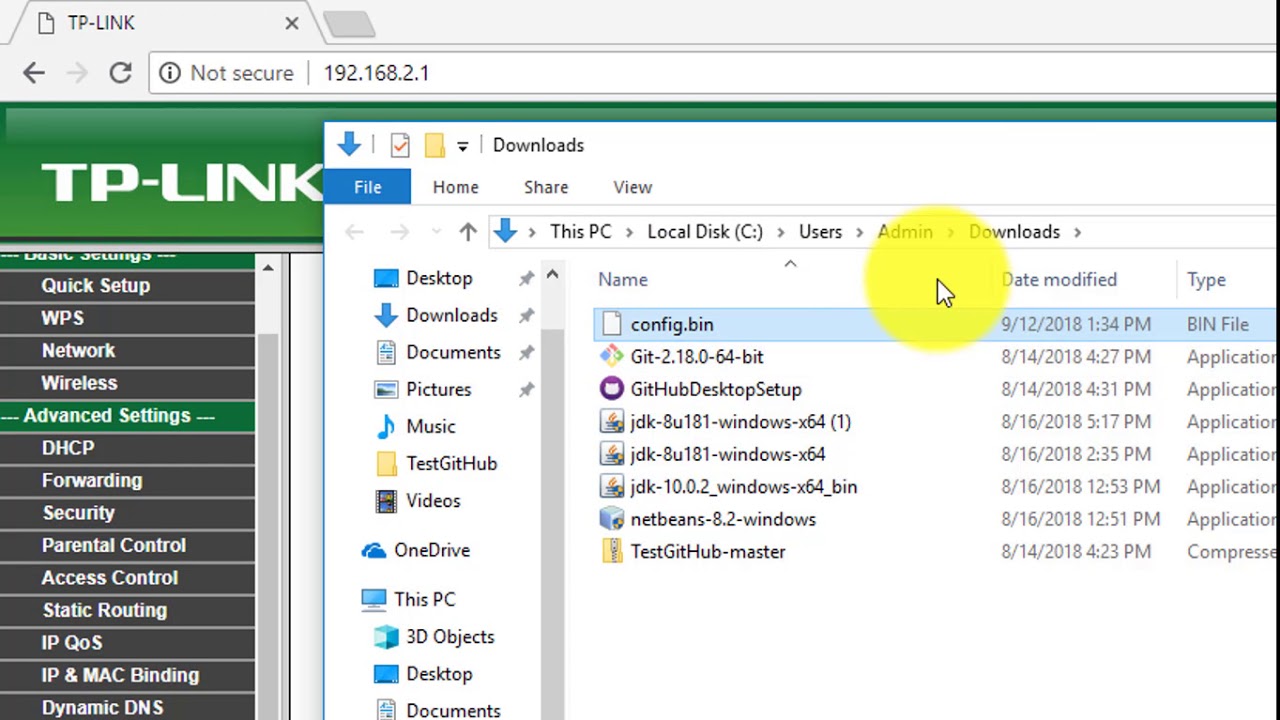
Task: Go up one folder level in Explorer
Action: [468, 232]
